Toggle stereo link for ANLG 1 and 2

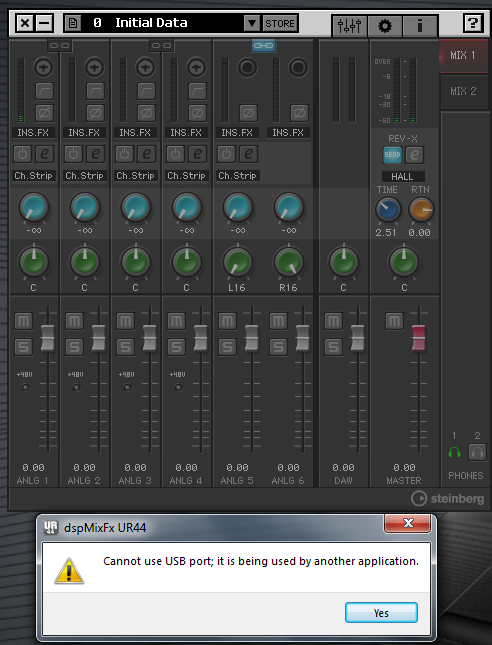click(60, 45)
